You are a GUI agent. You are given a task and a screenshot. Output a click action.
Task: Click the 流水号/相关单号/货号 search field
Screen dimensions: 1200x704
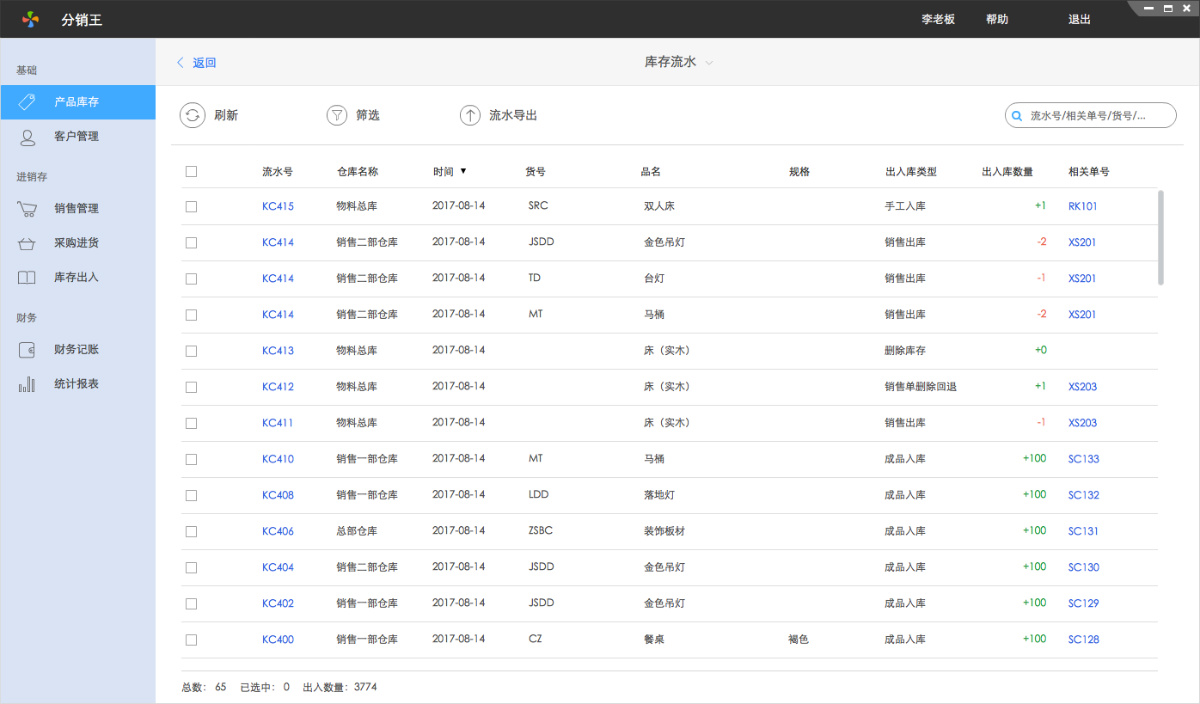point(1090,116)
